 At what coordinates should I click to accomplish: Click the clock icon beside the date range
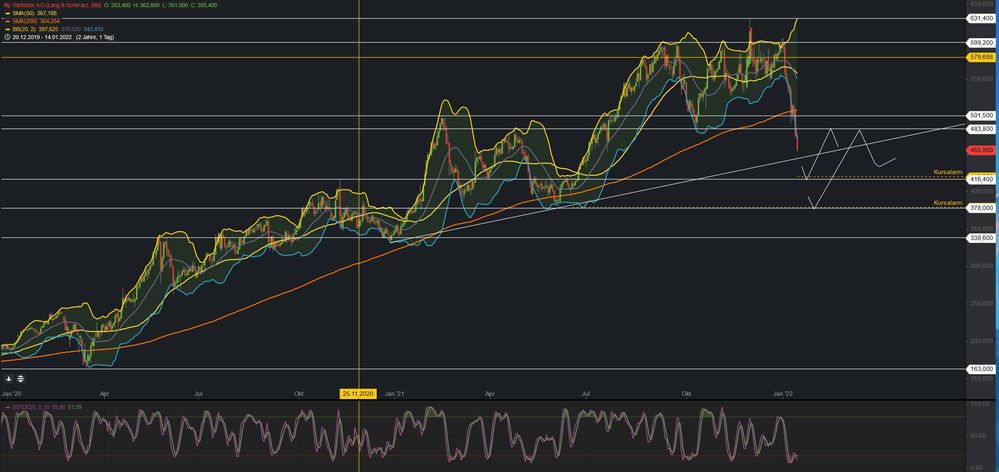click(x=5, y=37)
